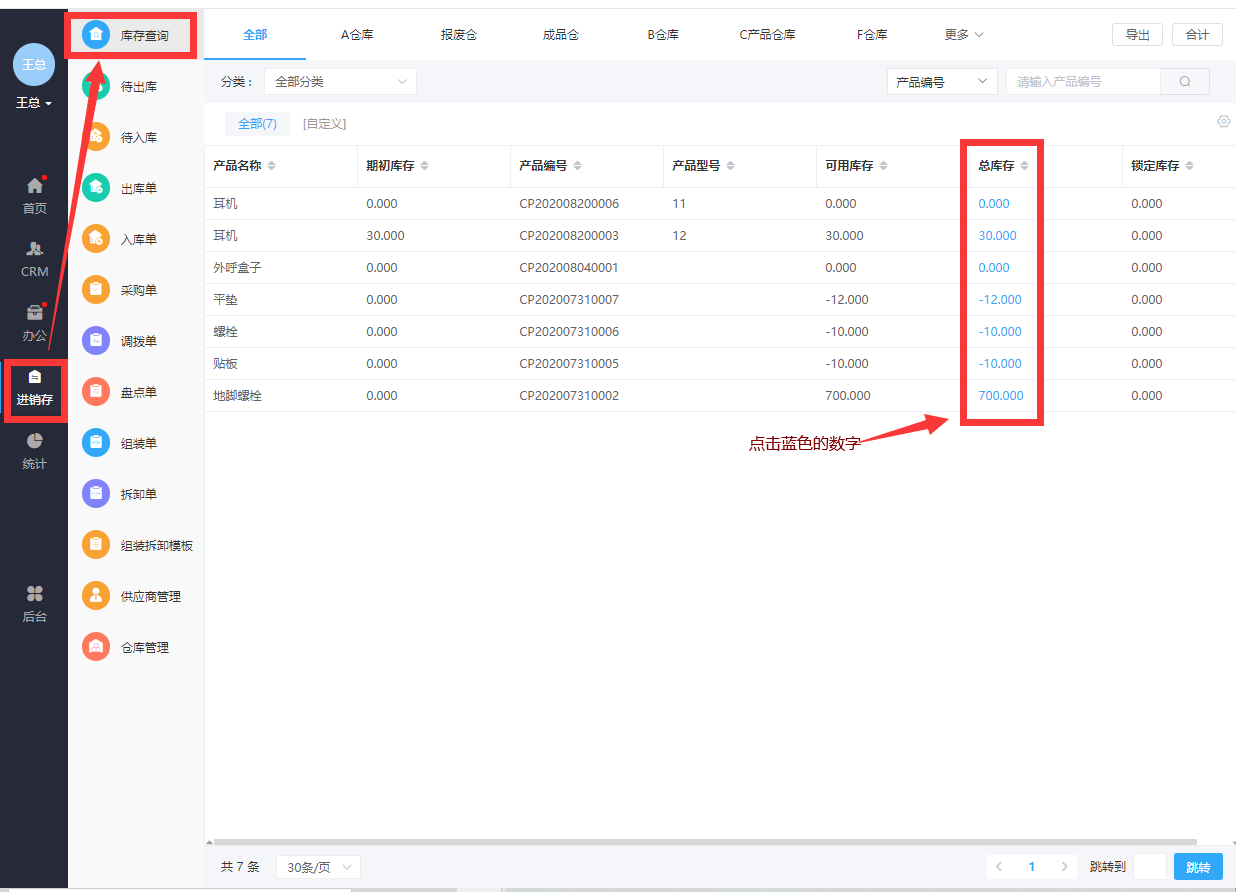Switch to the A仓库 tab
Image resolution: width=1236 pixels, height=892 pixels.
357,35
